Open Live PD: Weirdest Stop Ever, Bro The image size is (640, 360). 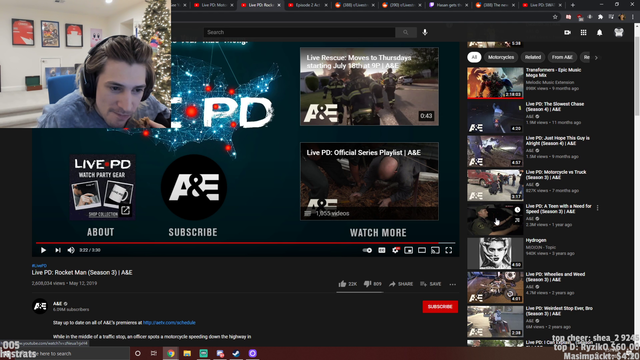tap(495, 322)
